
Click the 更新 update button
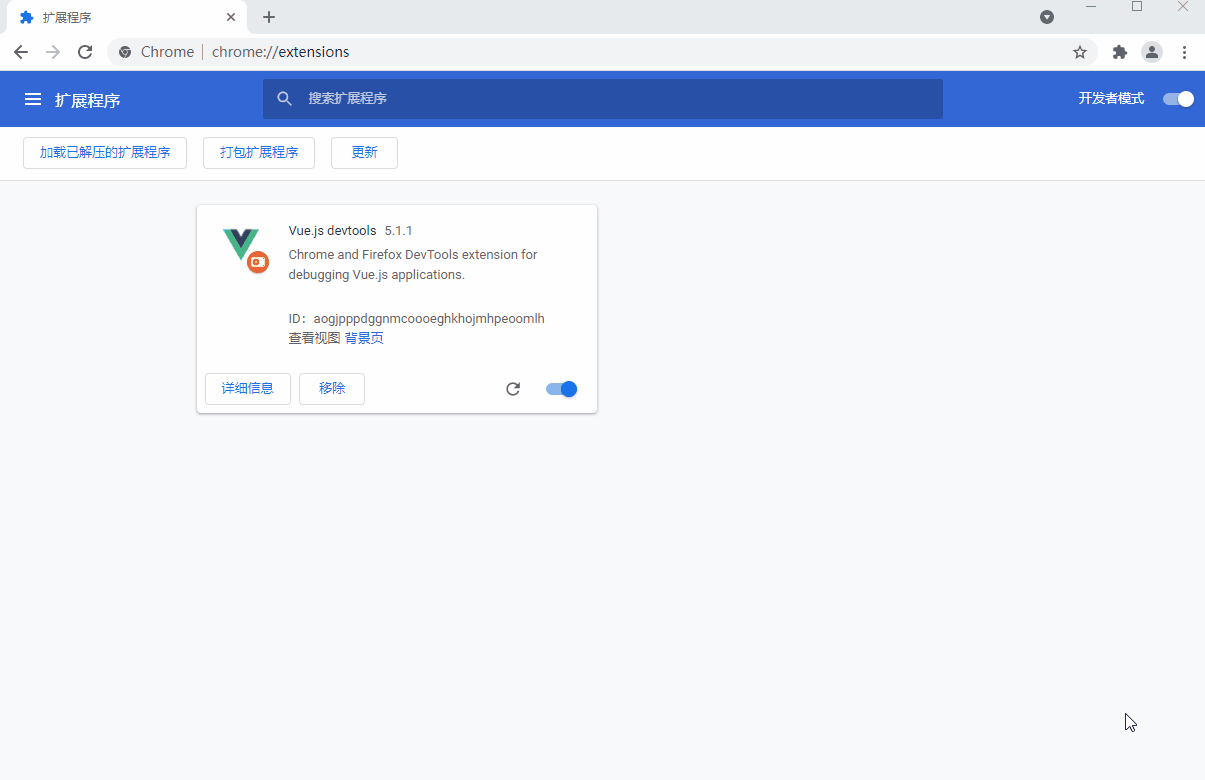pos(364,152)
